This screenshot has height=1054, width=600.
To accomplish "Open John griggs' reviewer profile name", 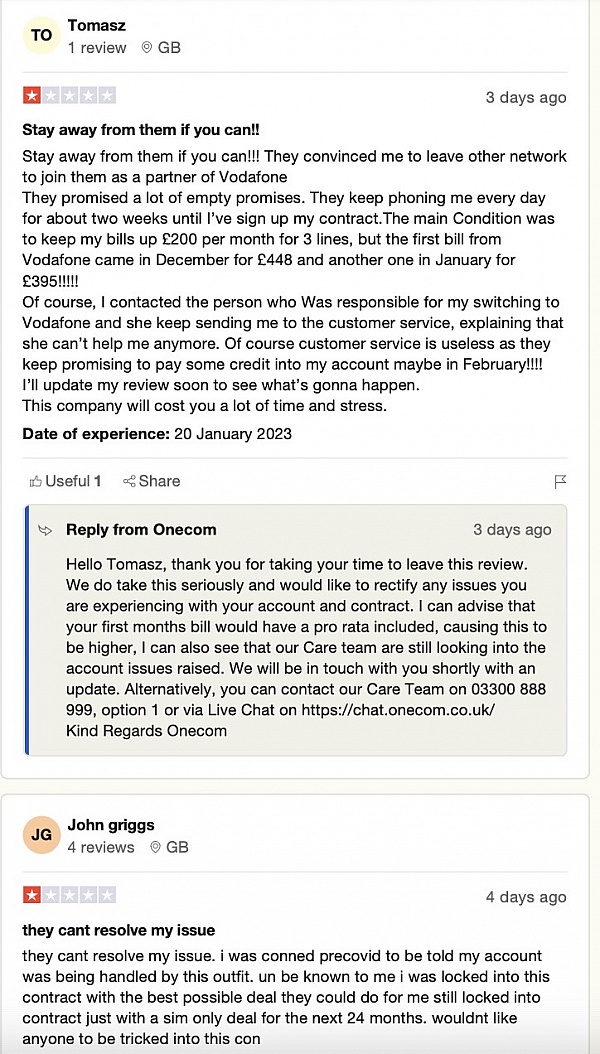I will [x=110, y=825].
